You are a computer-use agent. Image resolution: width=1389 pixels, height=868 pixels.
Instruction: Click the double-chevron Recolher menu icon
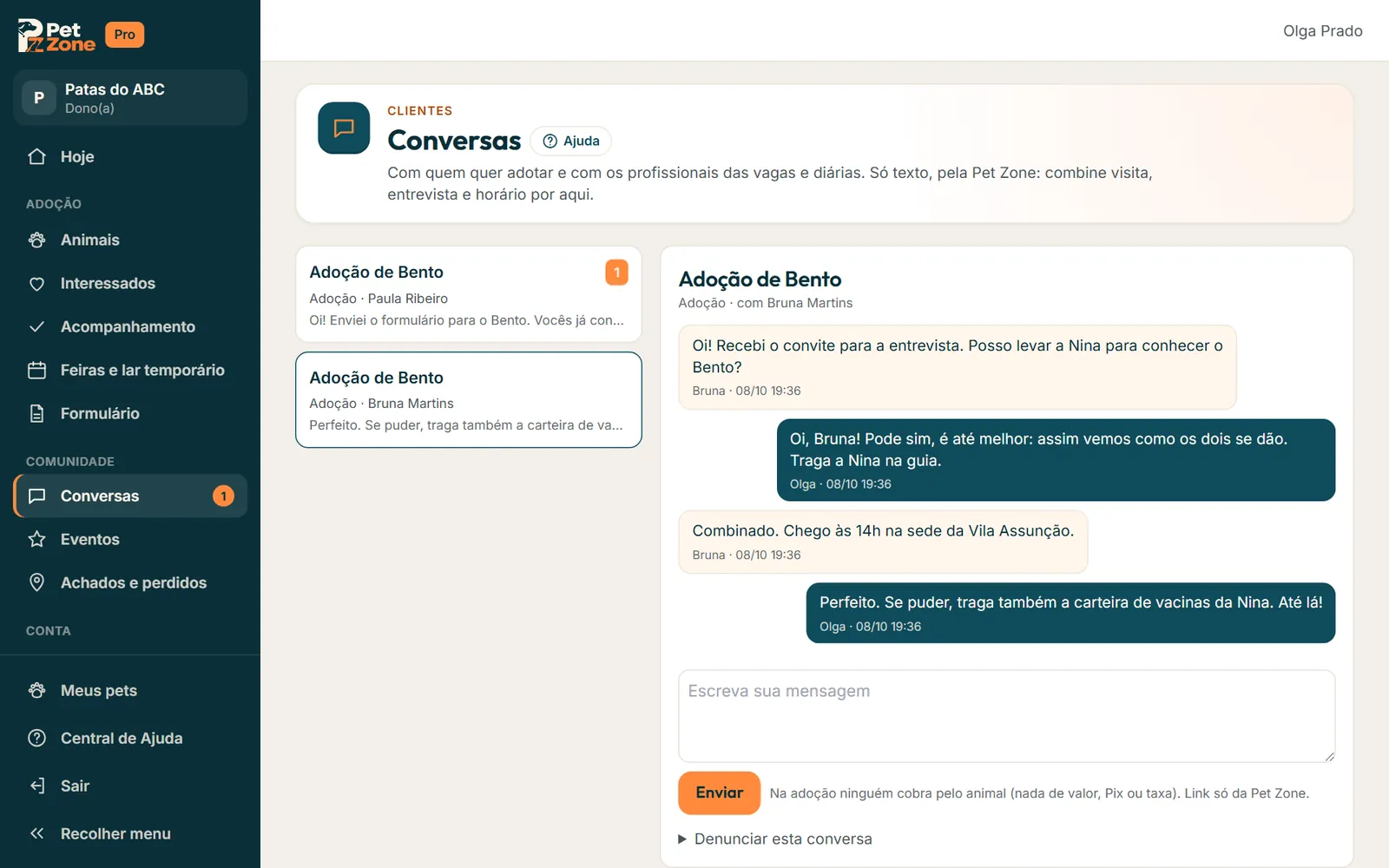pos(36,834)
